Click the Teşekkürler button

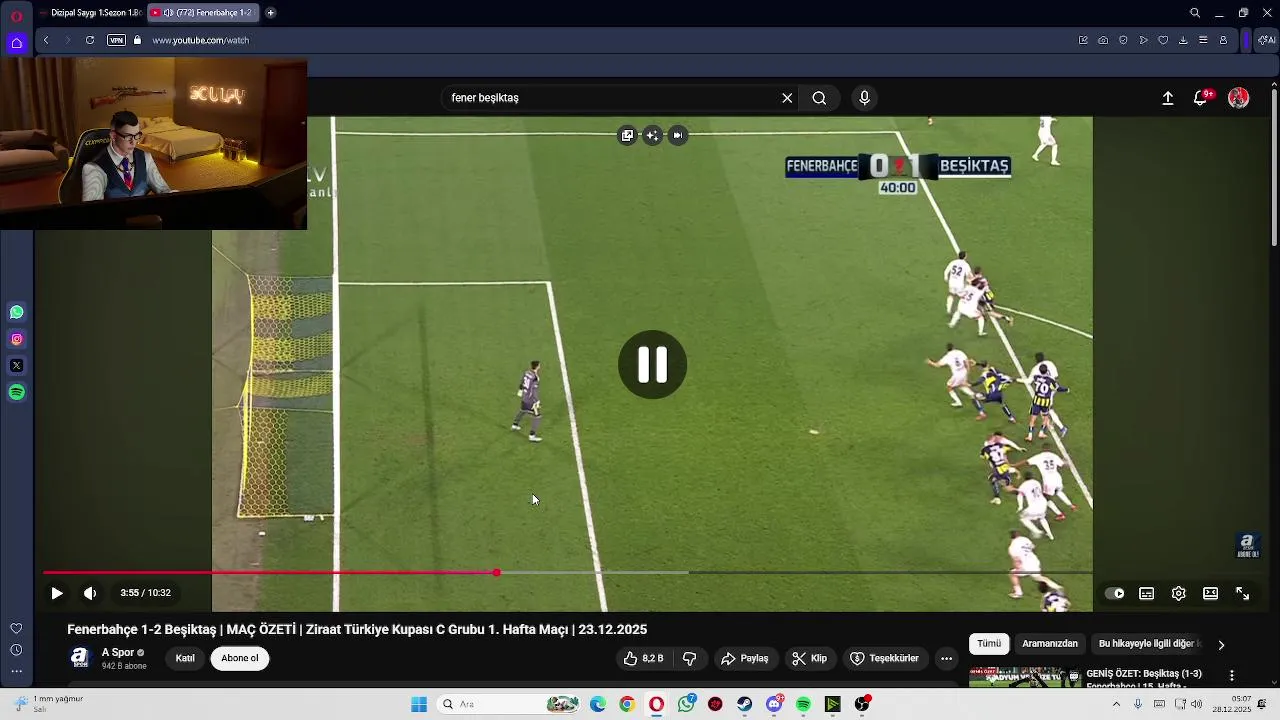coord(884,658)
